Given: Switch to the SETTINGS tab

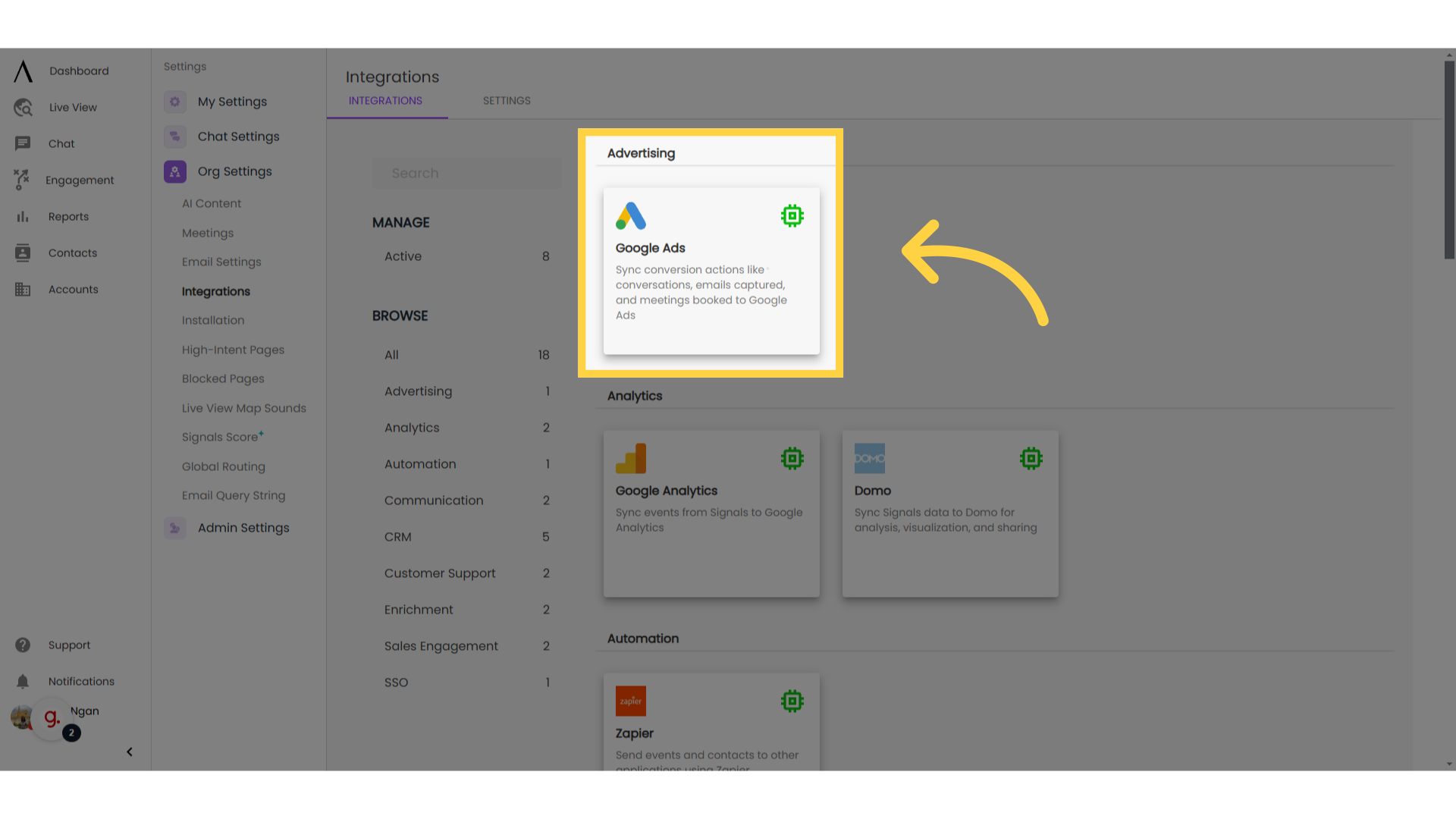Looking at the screenshot, I should [507, 101].
